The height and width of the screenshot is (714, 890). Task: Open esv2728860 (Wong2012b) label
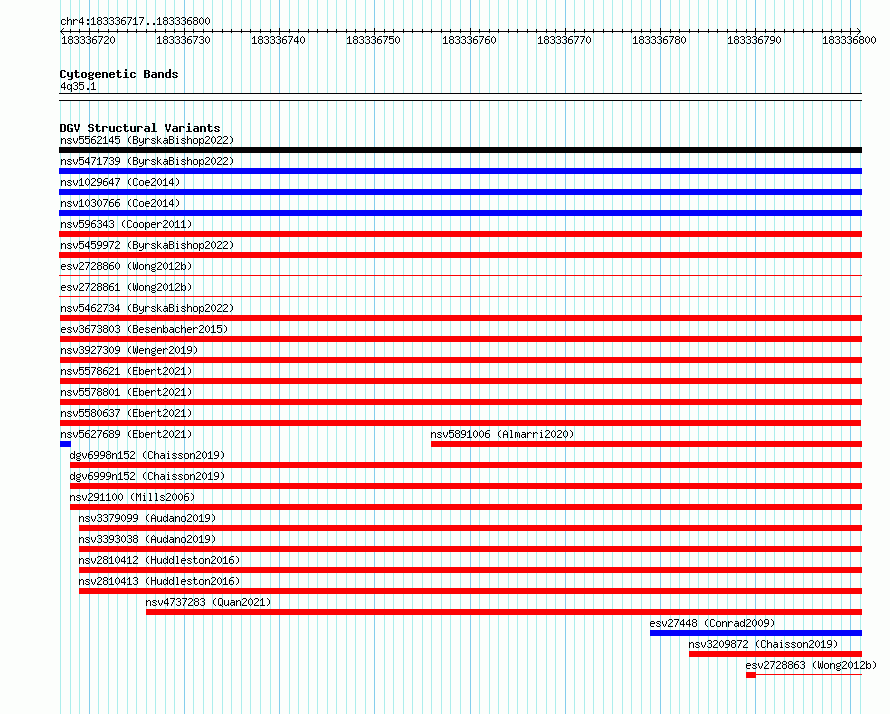click(126, 266)
